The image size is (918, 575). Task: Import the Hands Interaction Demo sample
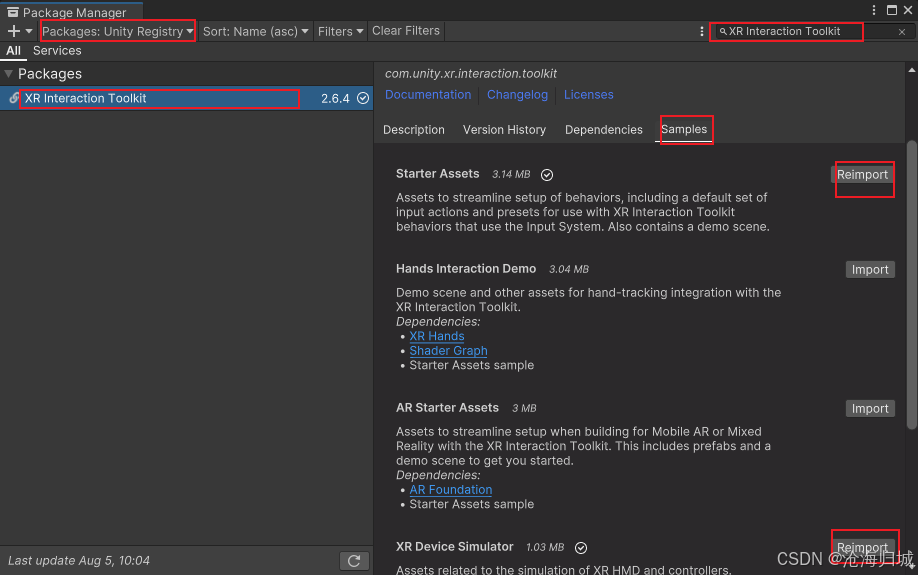pyautogui.click(x=870, y=269)
